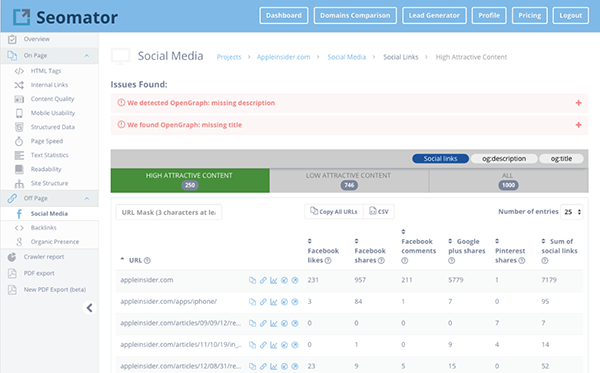Click the Mobile Usability phone icon
Viewport: 600px width, 373px height.
tap(19, 113)
